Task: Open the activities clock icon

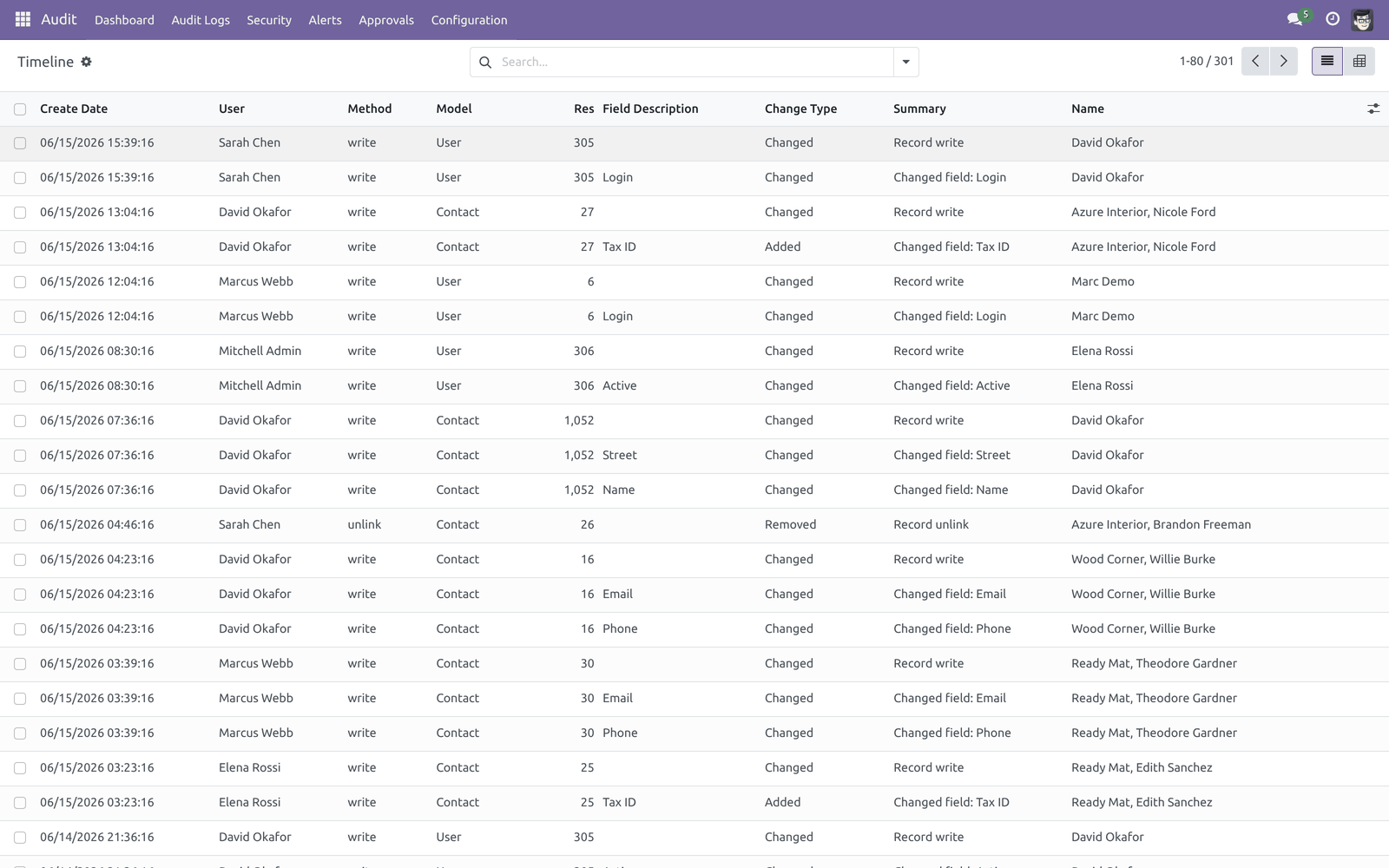Action: (x=1333, y=19)
